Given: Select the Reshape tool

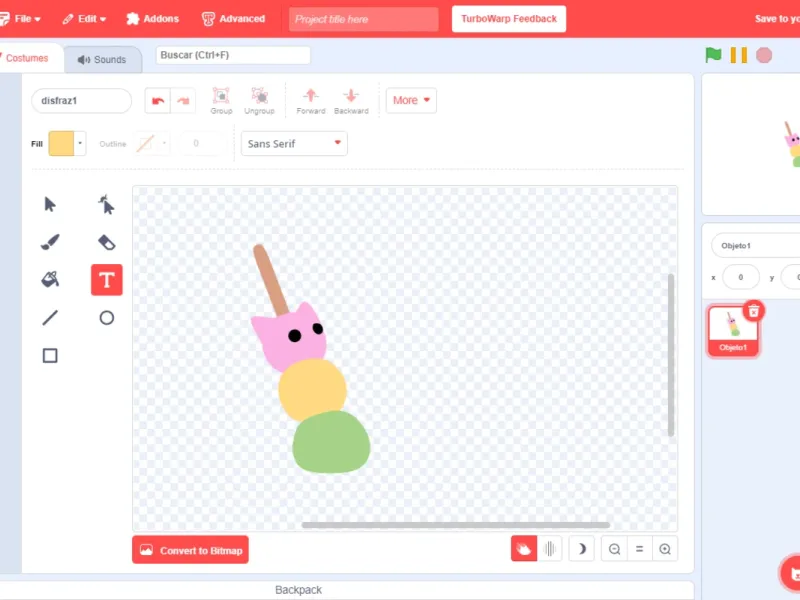Looking at the screenshot, I should click(x=107, y=205).
